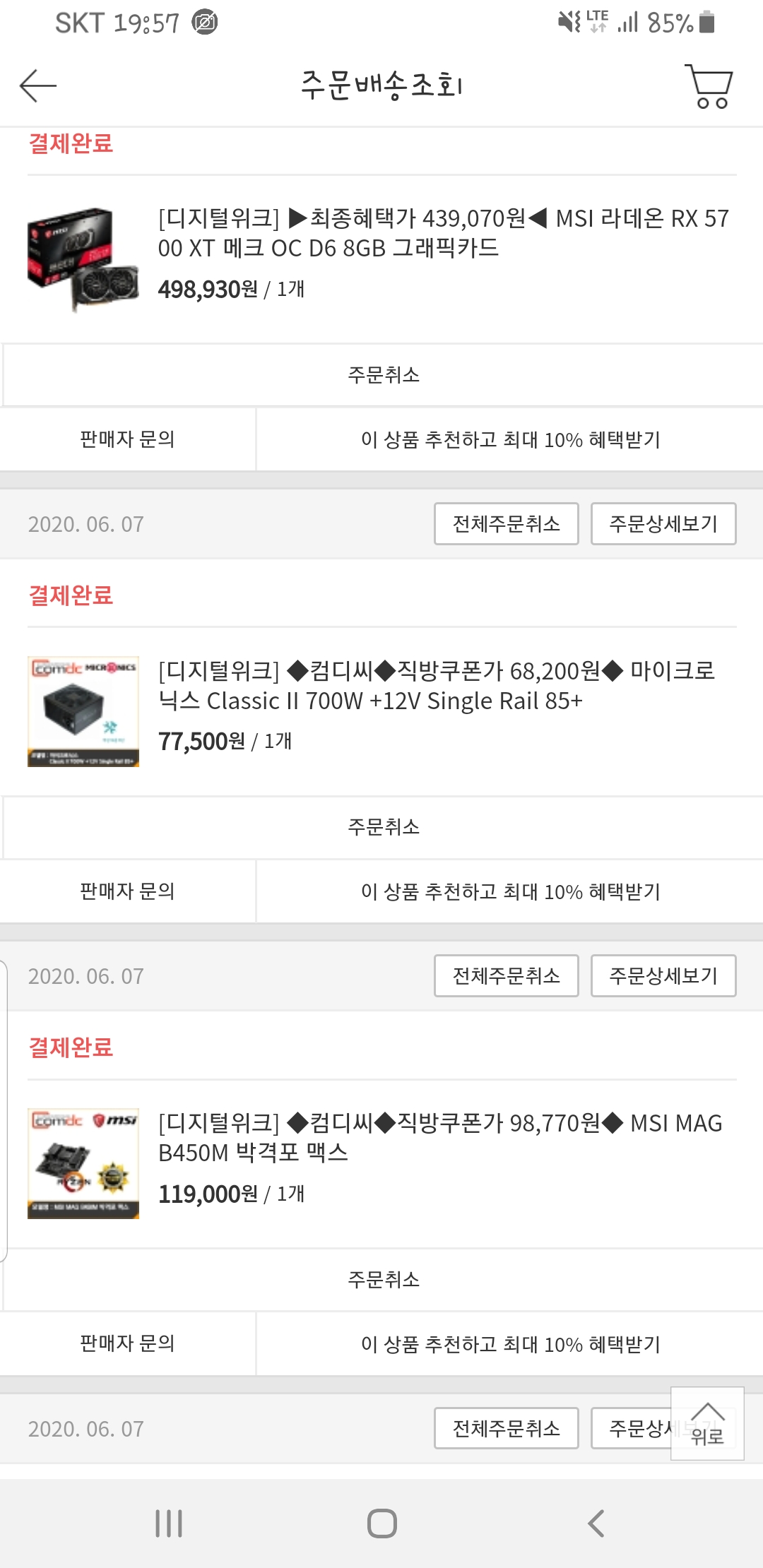Tap 주문상세보기 above the motherboard order
The height and width of the screenshot is (1568, 763).
click(663, 976)
